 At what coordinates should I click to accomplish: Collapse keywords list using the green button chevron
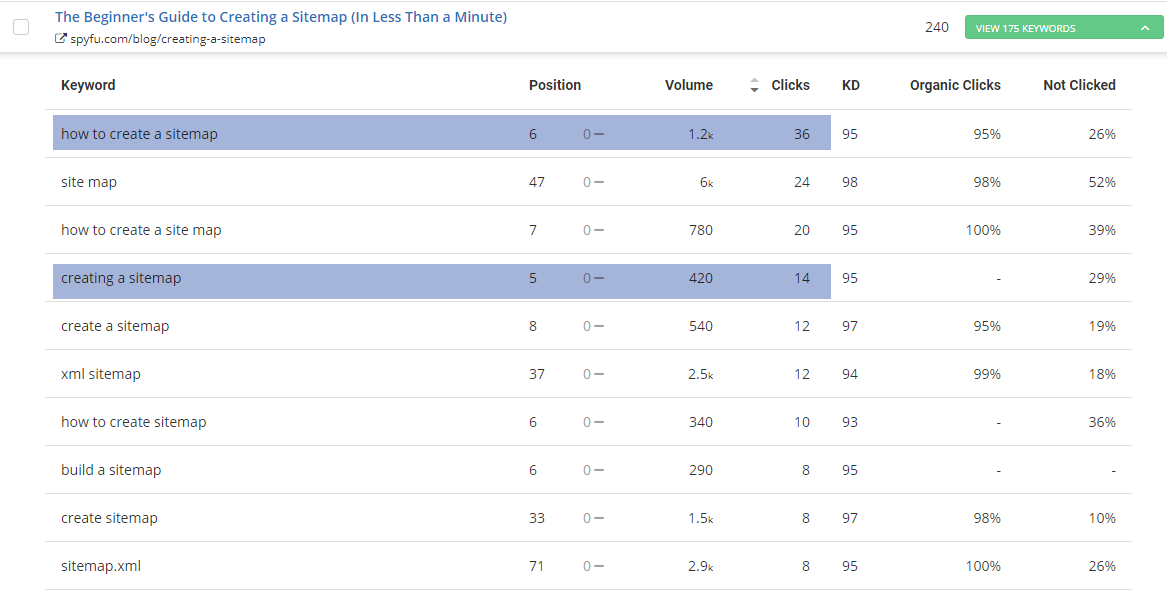pyautogui.click(x=1145, y=28)
